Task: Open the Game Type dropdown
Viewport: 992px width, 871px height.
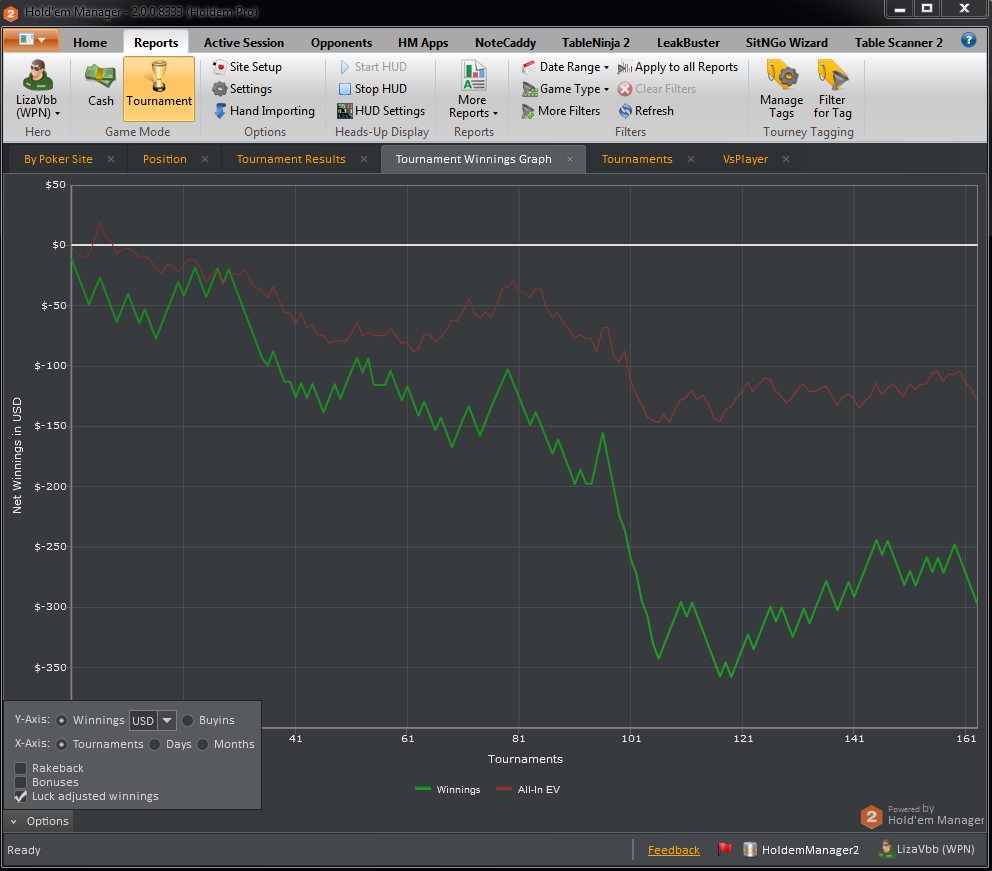Action: [x=565, y=89]
